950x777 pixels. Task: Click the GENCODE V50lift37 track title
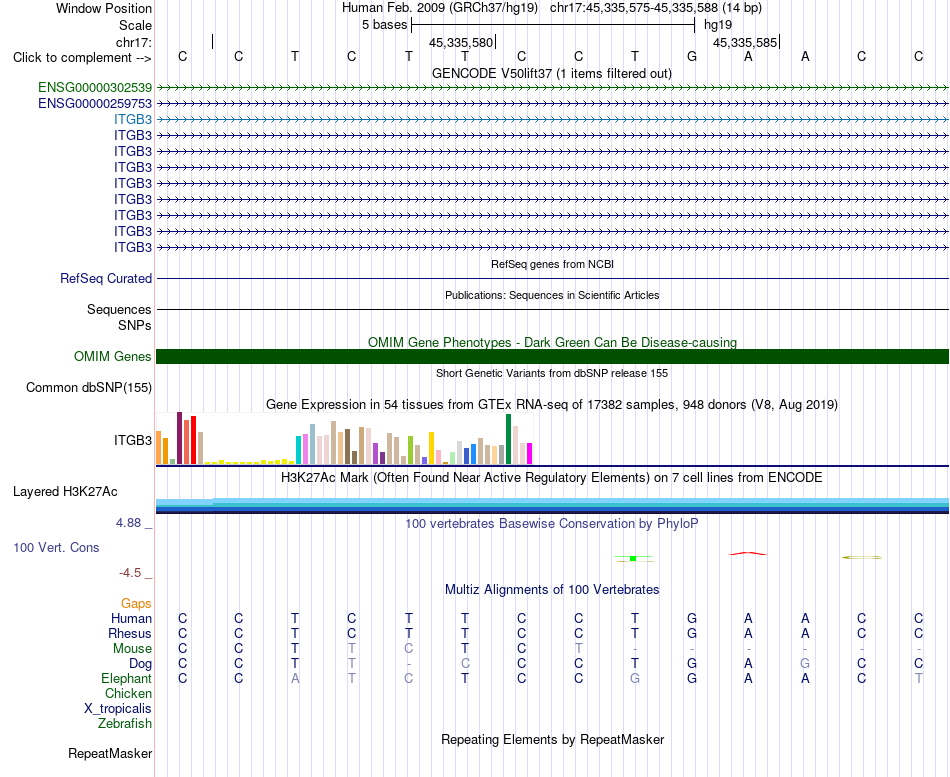click(x=552, y=73)
